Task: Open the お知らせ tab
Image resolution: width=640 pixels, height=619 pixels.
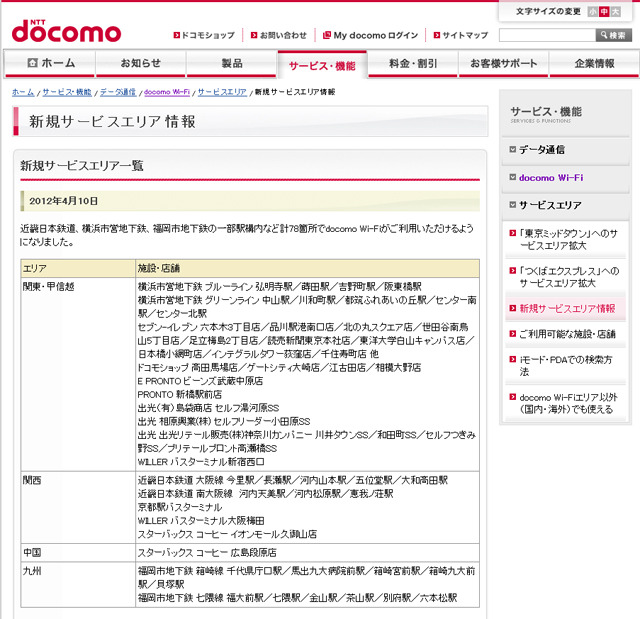Action: pos(141,64)
